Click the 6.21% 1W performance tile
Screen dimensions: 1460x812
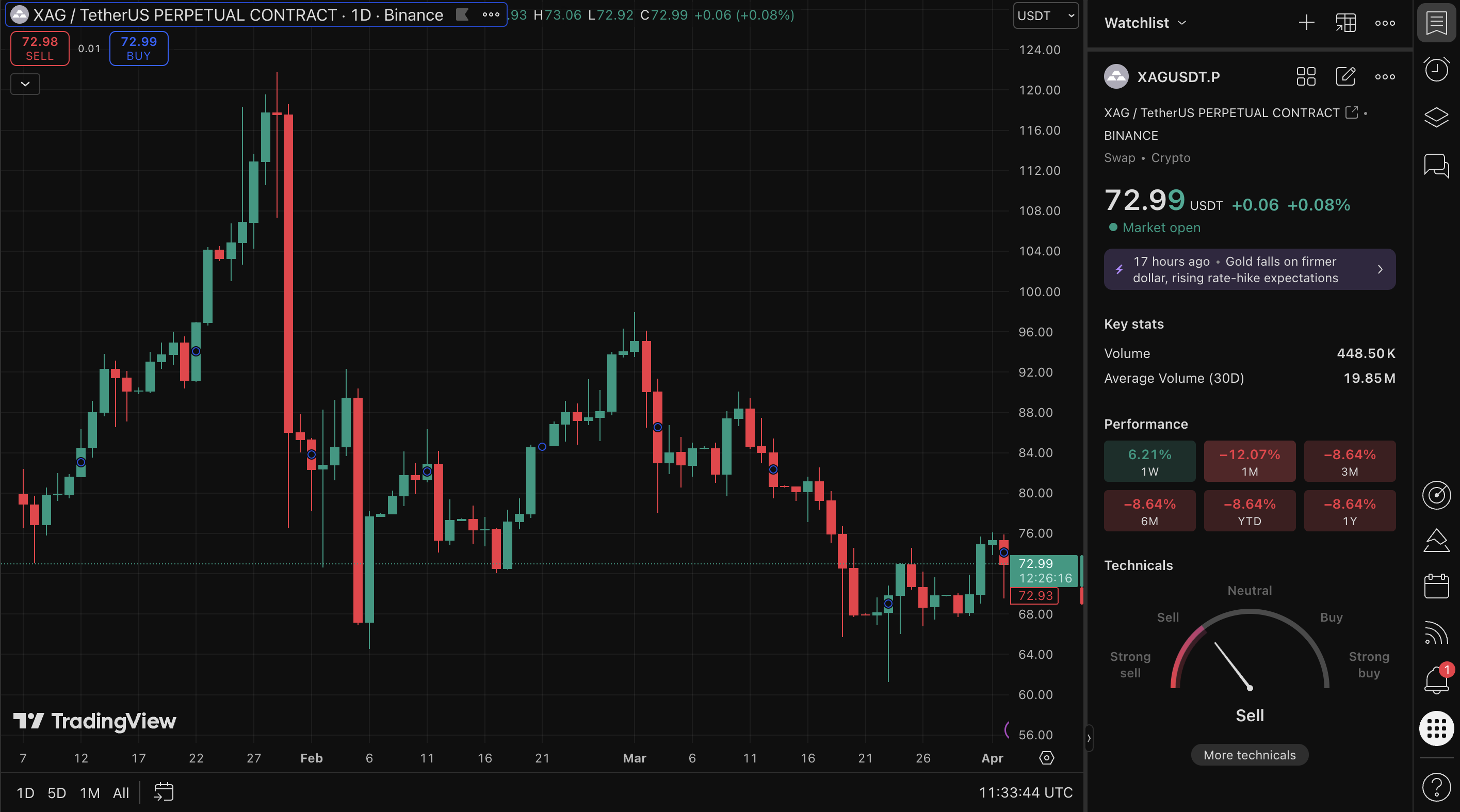[1149, 461]
